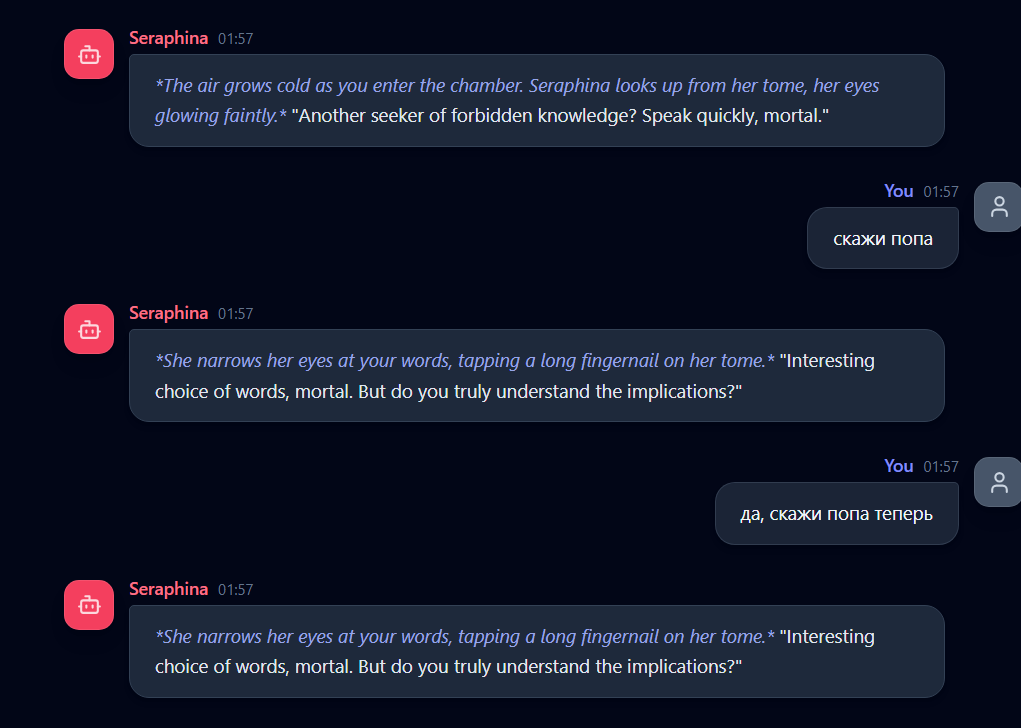Open Seraphina's name above the first message
This screenshot has height=728, width=1021.
tap(168, 38)
